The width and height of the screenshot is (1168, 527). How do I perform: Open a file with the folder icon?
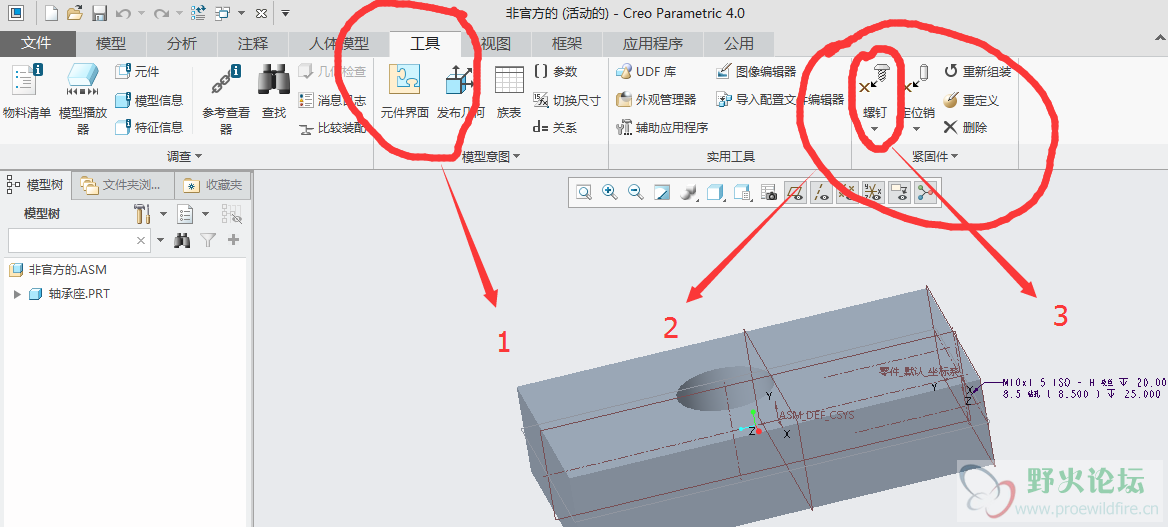pyautogui.click(x=74, y=13)
